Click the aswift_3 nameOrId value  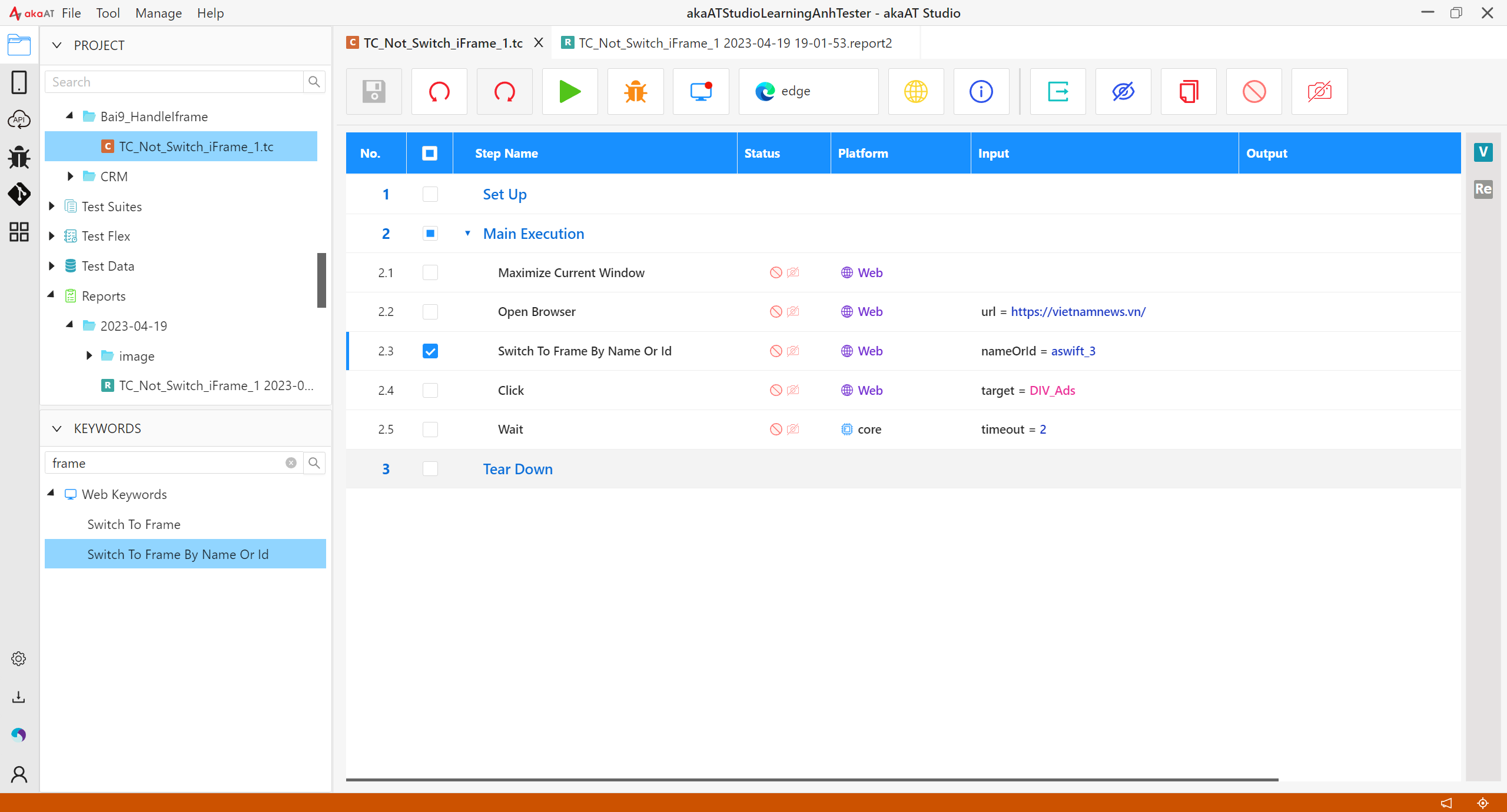[1073, 351]
